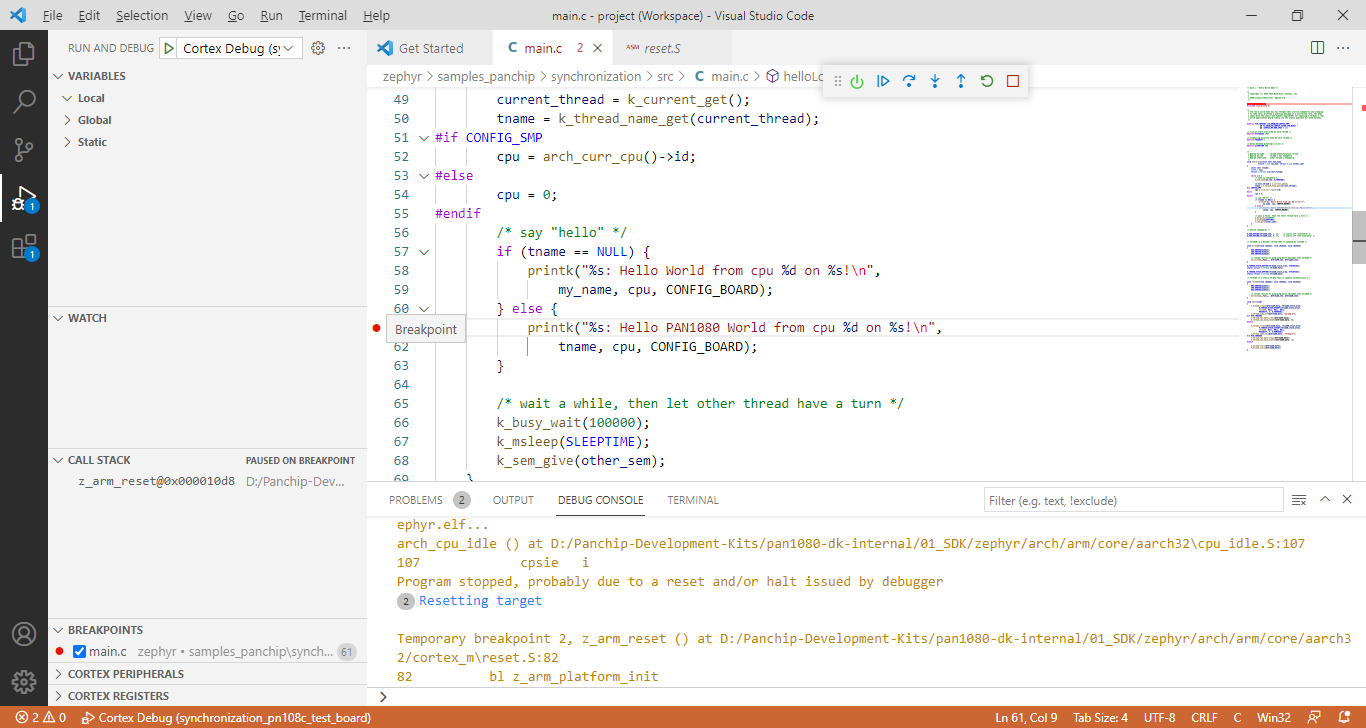Image resolution: width=1366 pixels, height=728 pixels.
Task: Split the editor right
Action: pos(1317,48)
